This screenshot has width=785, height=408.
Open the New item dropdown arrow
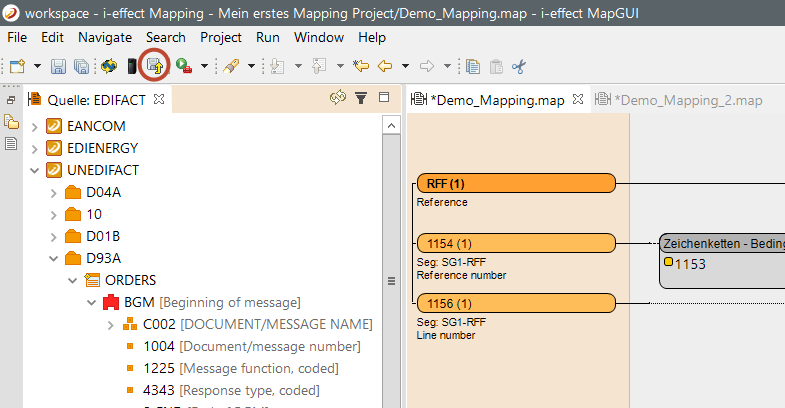37,66
